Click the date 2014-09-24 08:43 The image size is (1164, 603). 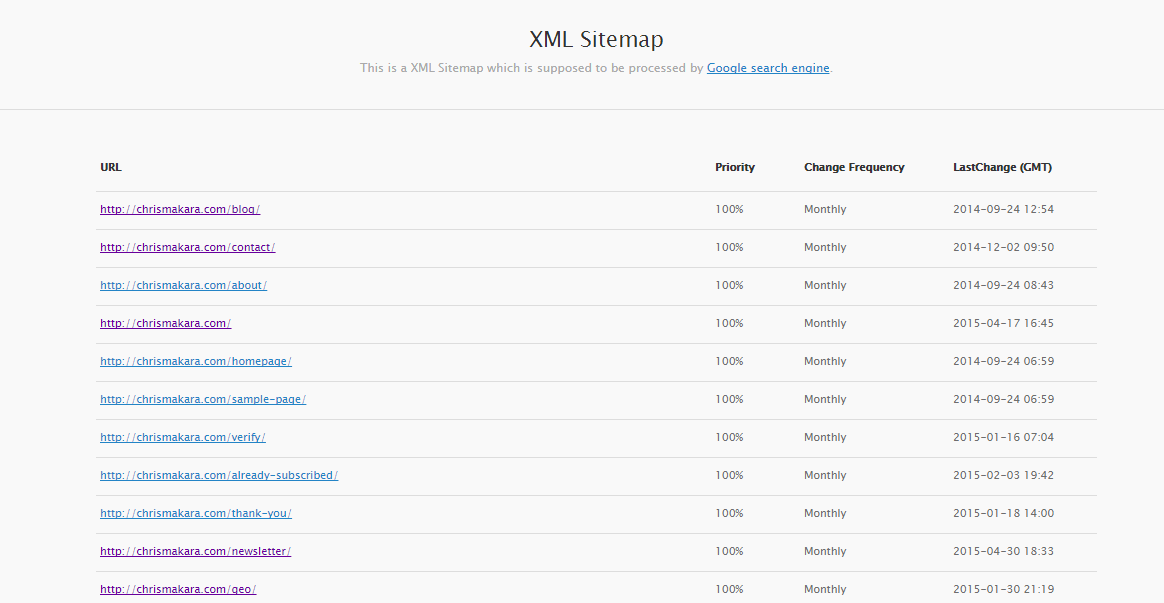pos(1004,285)
